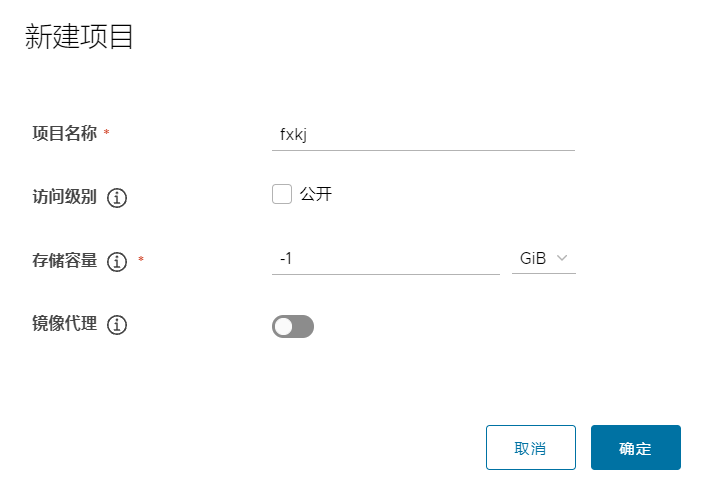Click the info icon beside 访问级别
This screenshot has width=702, height=499.
click(x=117, y=197)
